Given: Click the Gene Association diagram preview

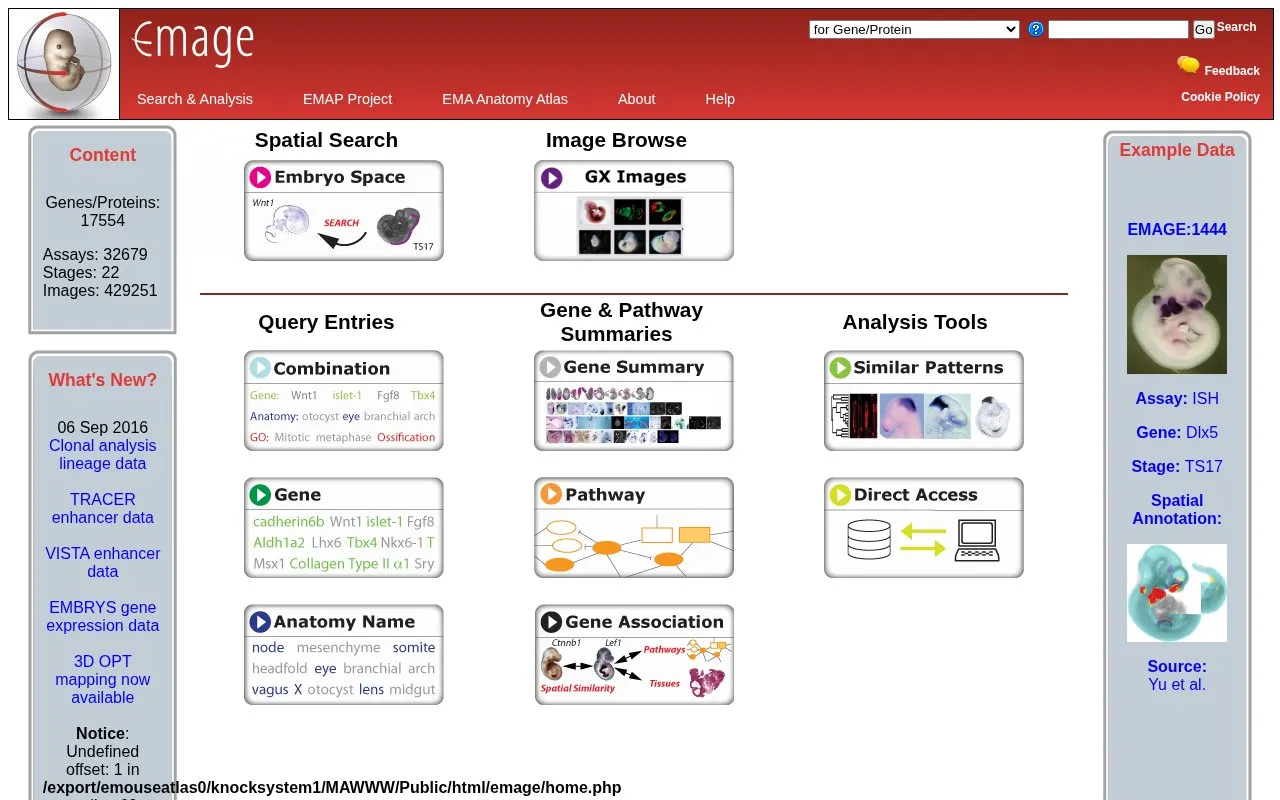Looking at the screenshot, I should pyautogui.click(x=634, y=668).
